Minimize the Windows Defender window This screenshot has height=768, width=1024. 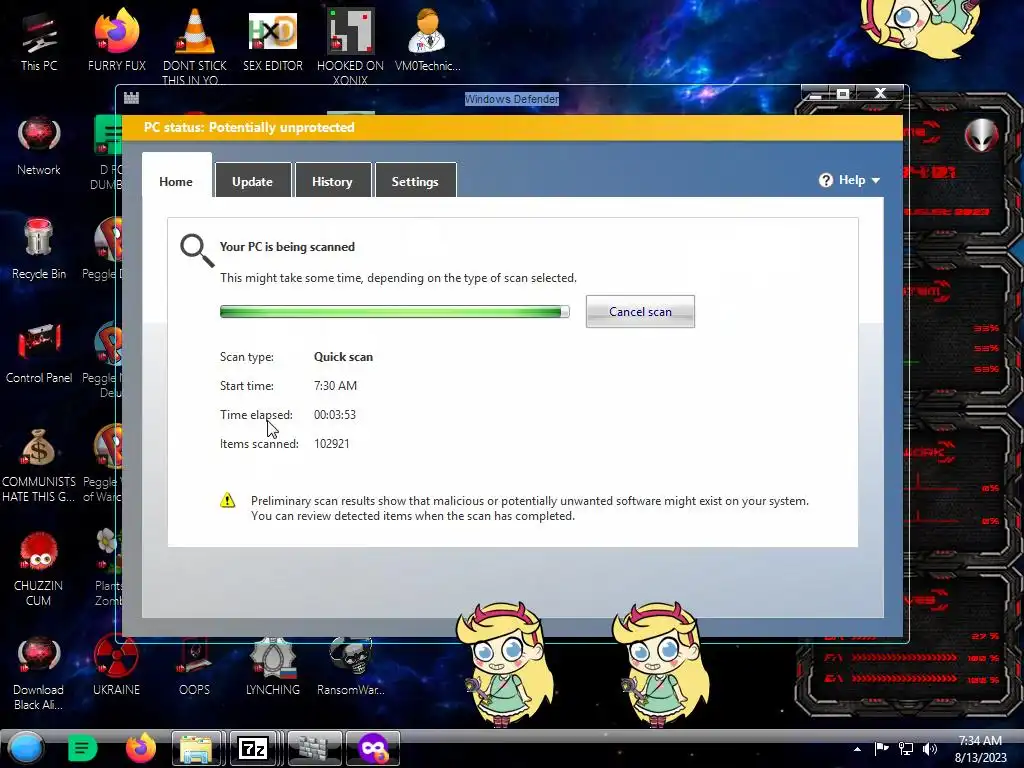[816, 93]
